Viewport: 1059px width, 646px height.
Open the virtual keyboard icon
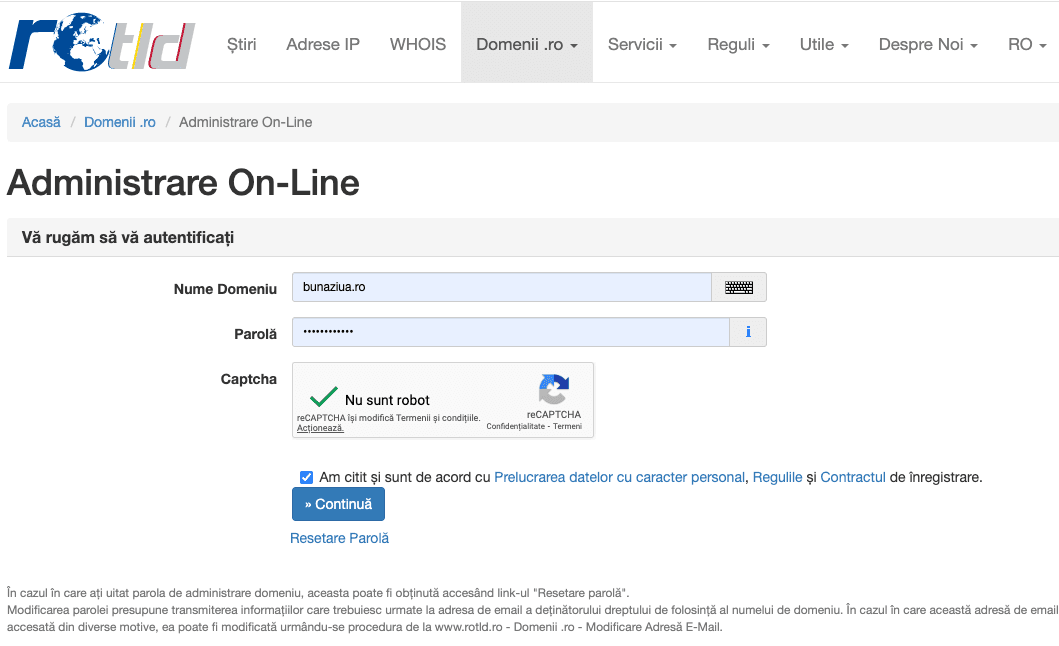pos(738,288)
